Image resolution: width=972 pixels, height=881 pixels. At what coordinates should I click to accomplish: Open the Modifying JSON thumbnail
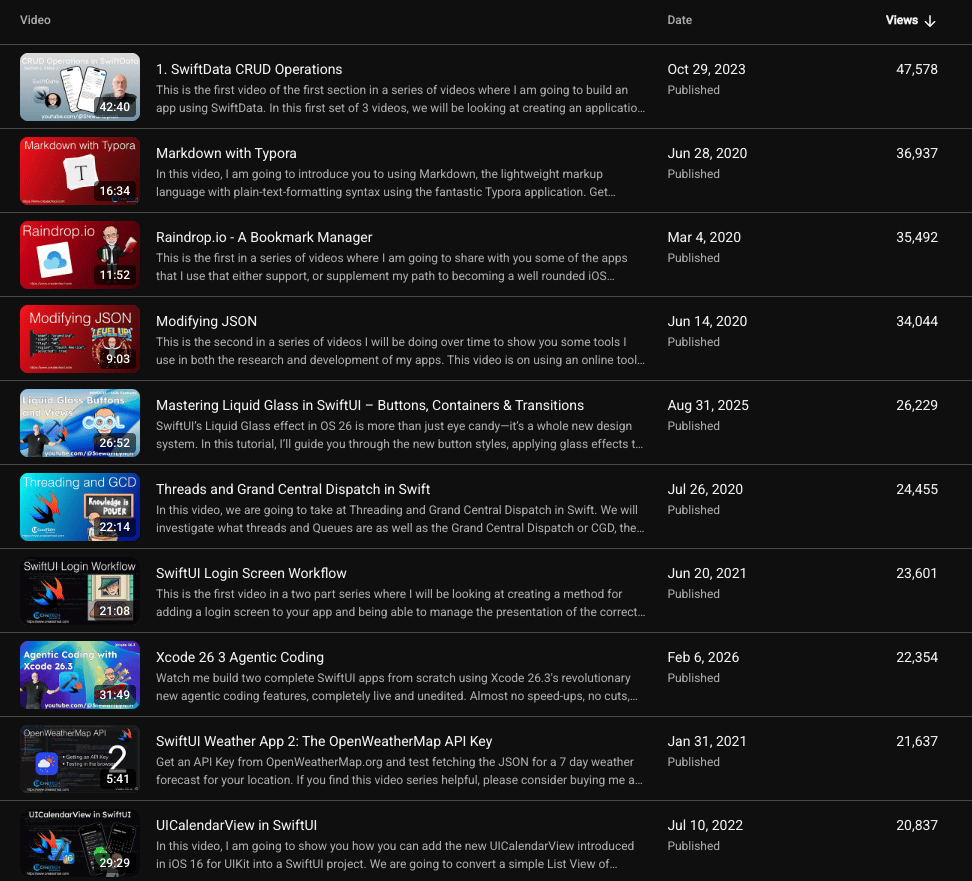(x=80, y=339)
